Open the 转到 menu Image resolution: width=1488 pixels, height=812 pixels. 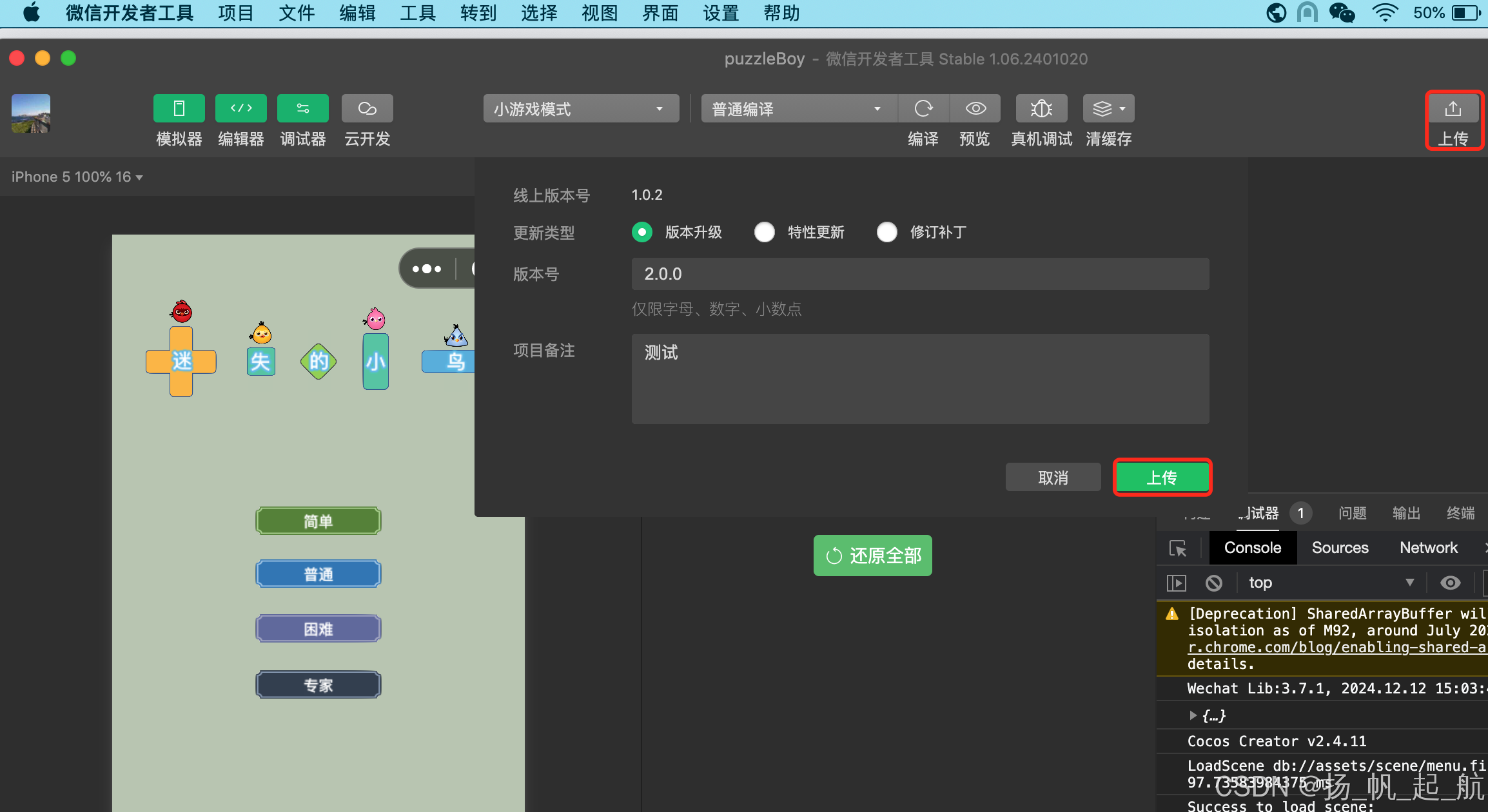(x=478, y=13)
